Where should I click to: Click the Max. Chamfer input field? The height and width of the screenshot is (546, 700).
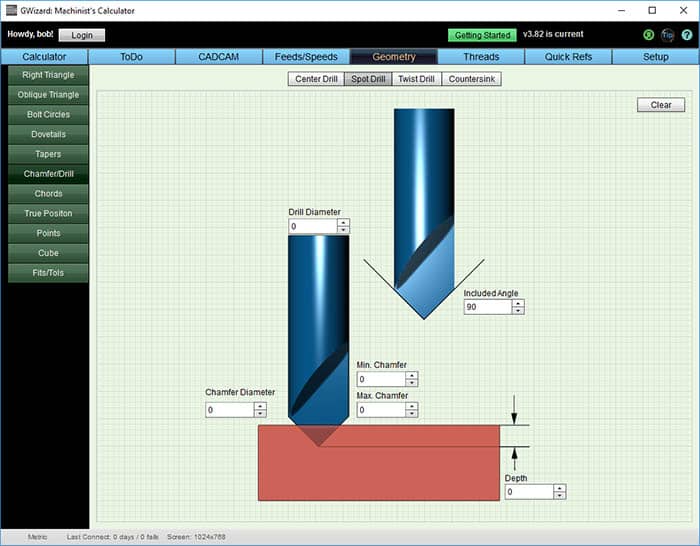click(381, 410)
